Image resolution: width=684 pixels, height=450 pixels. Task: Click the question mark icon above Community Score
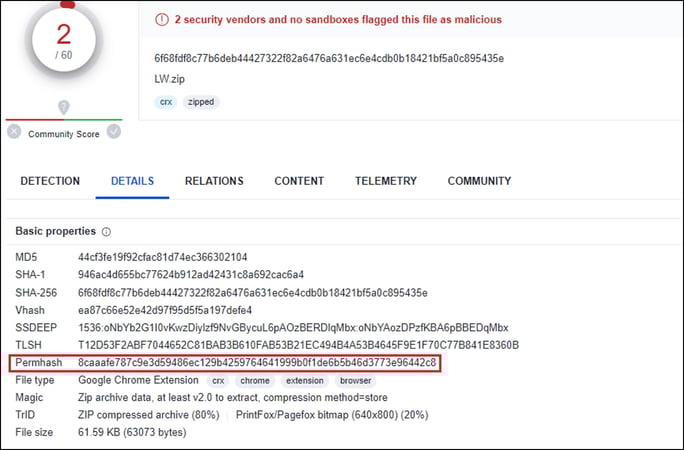[64, 107]
